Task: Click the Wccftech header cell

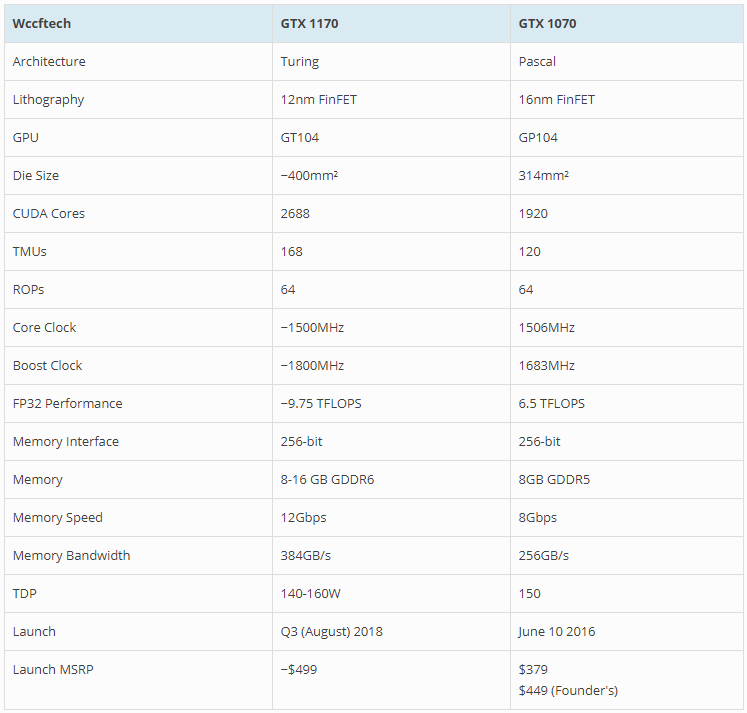Action: 42,23
